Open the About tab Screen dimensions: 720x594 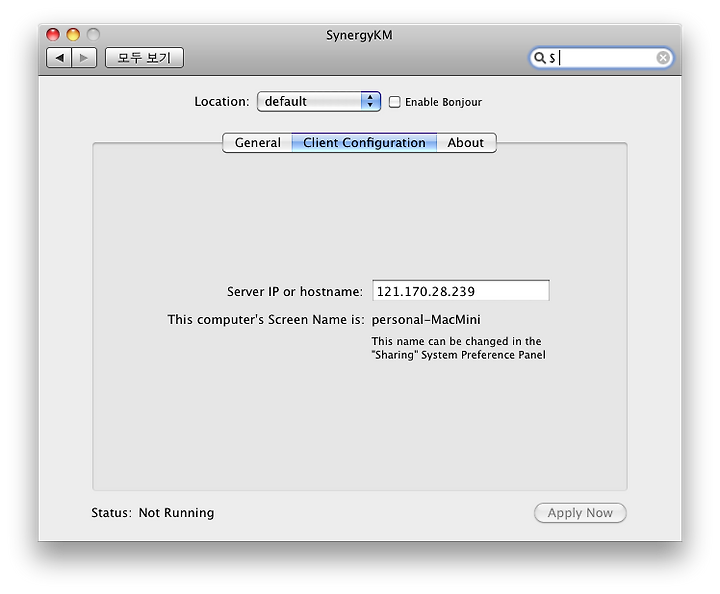(x=466, y=143)
